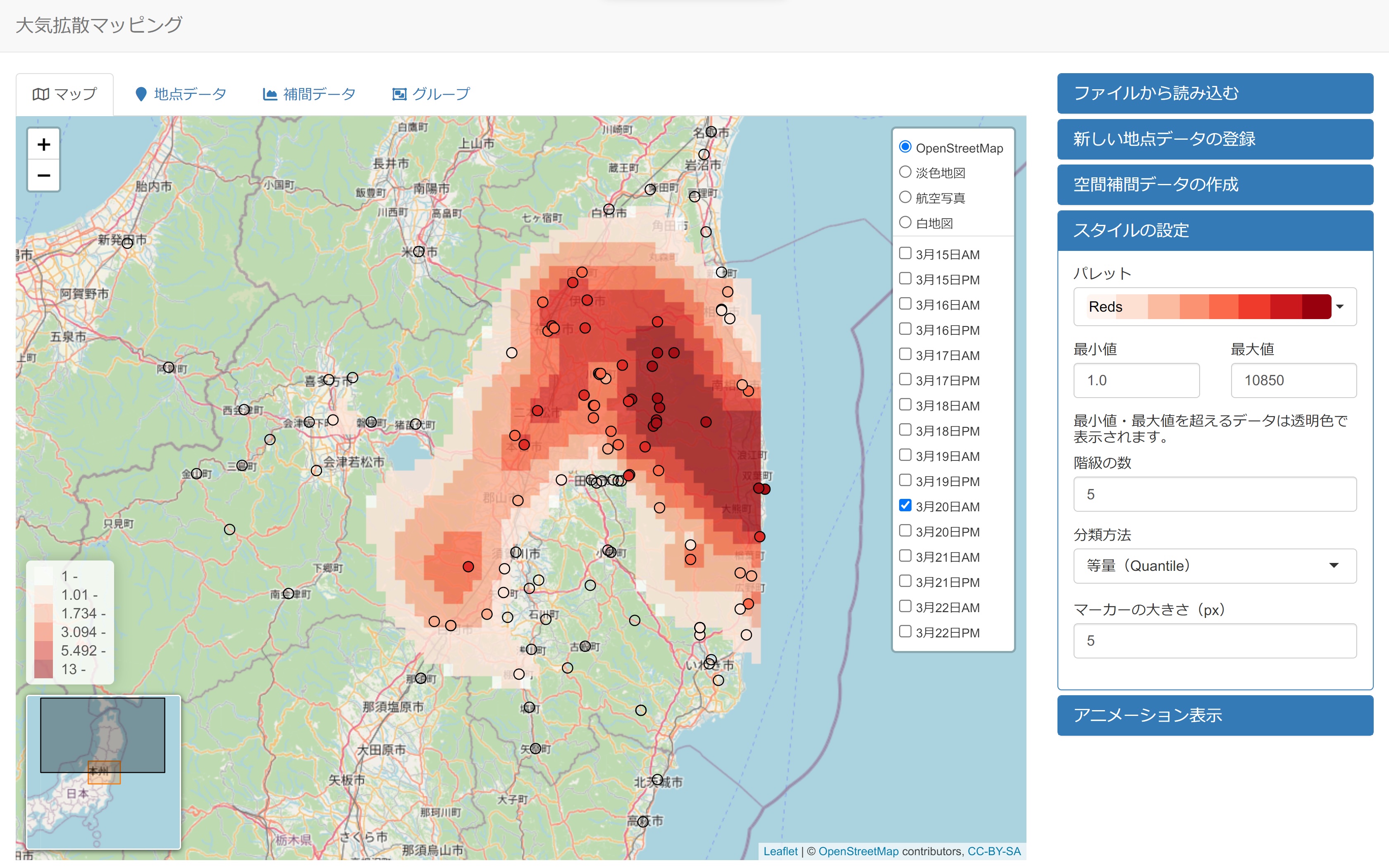Switch to the マップ tab
This screenshot has width=1389, height=868.
[x=65, y=94]
